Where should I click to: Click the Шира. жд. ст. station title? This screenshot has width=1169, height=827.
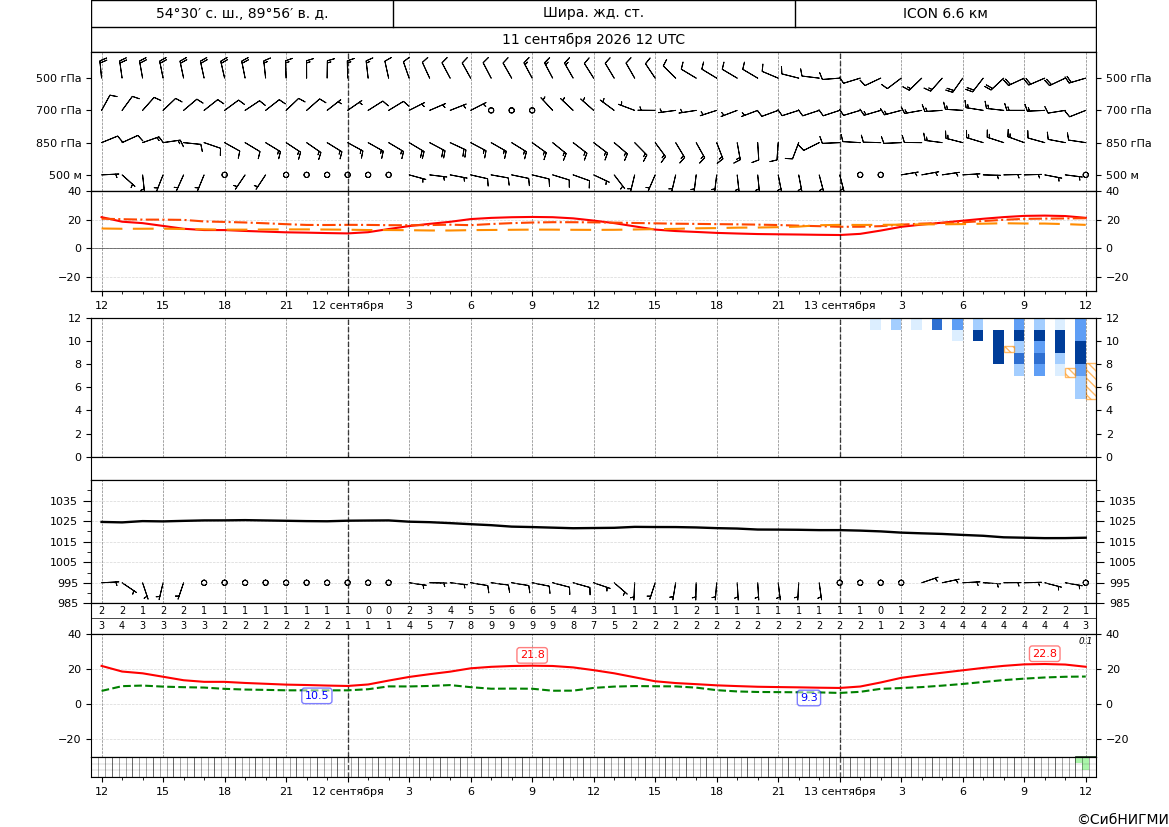(593, 13)
